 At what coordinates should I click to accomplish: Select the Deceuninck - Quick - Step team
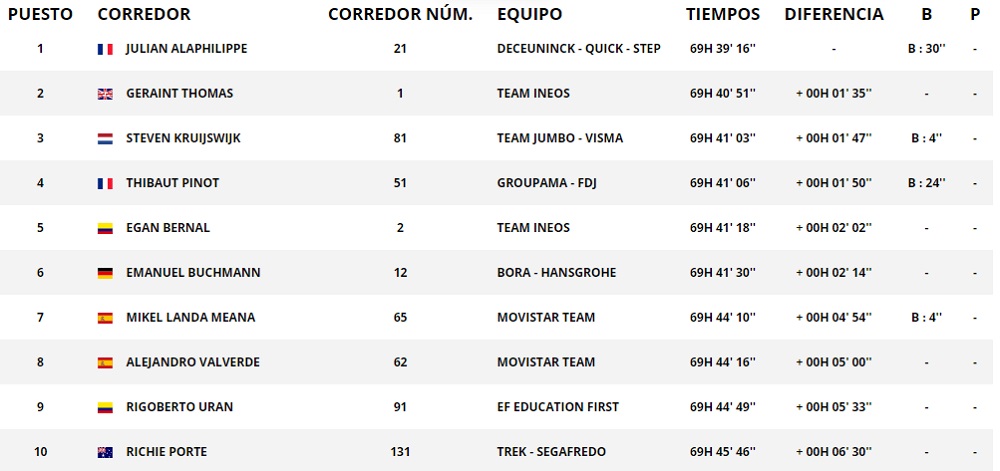click(x=578, y=49)
